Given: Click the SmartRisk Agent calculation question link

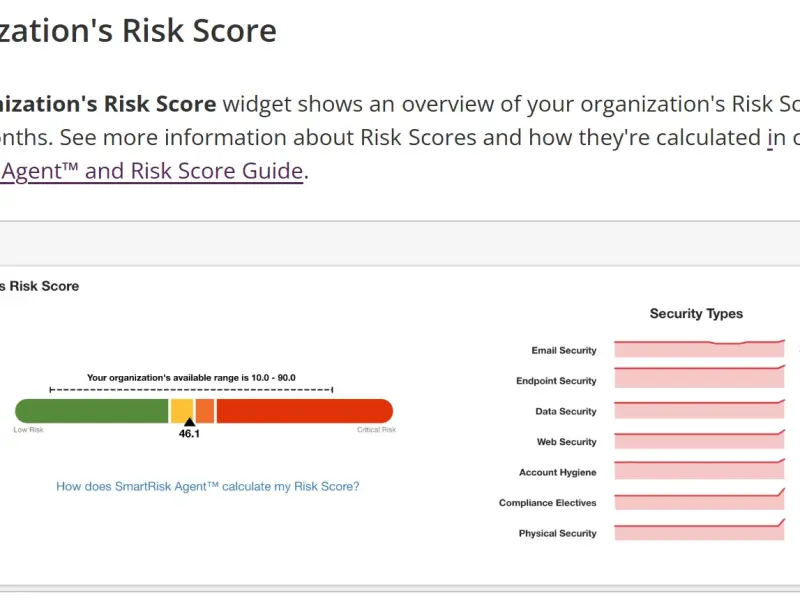Looking at the screenshot, I should coord(207,487).
